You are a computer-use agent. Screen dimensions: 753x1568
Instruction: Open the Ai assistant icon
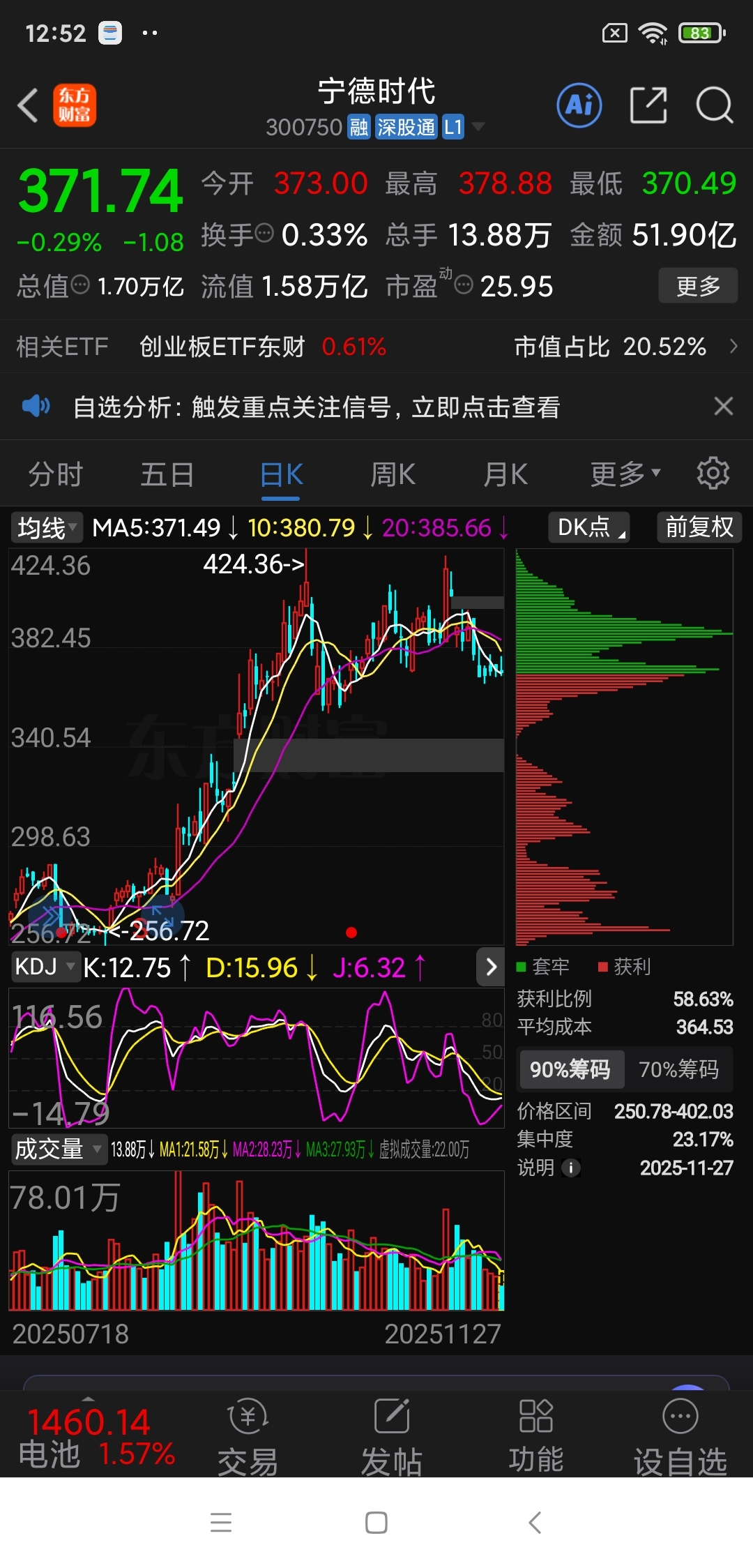pos(579,105)
